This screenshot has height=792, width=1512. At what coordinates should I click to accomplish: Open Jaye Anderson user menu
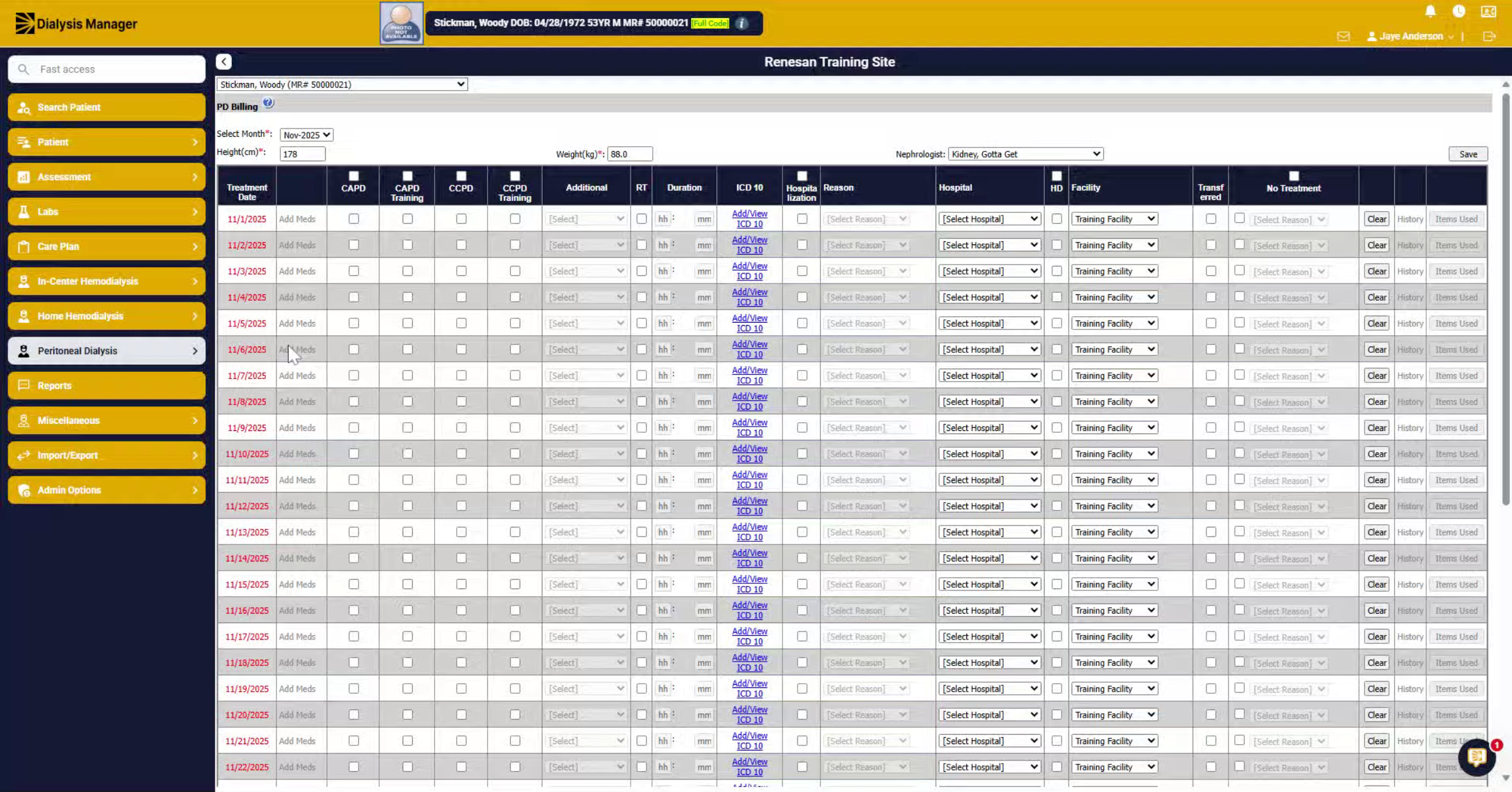pos(1410,37)
